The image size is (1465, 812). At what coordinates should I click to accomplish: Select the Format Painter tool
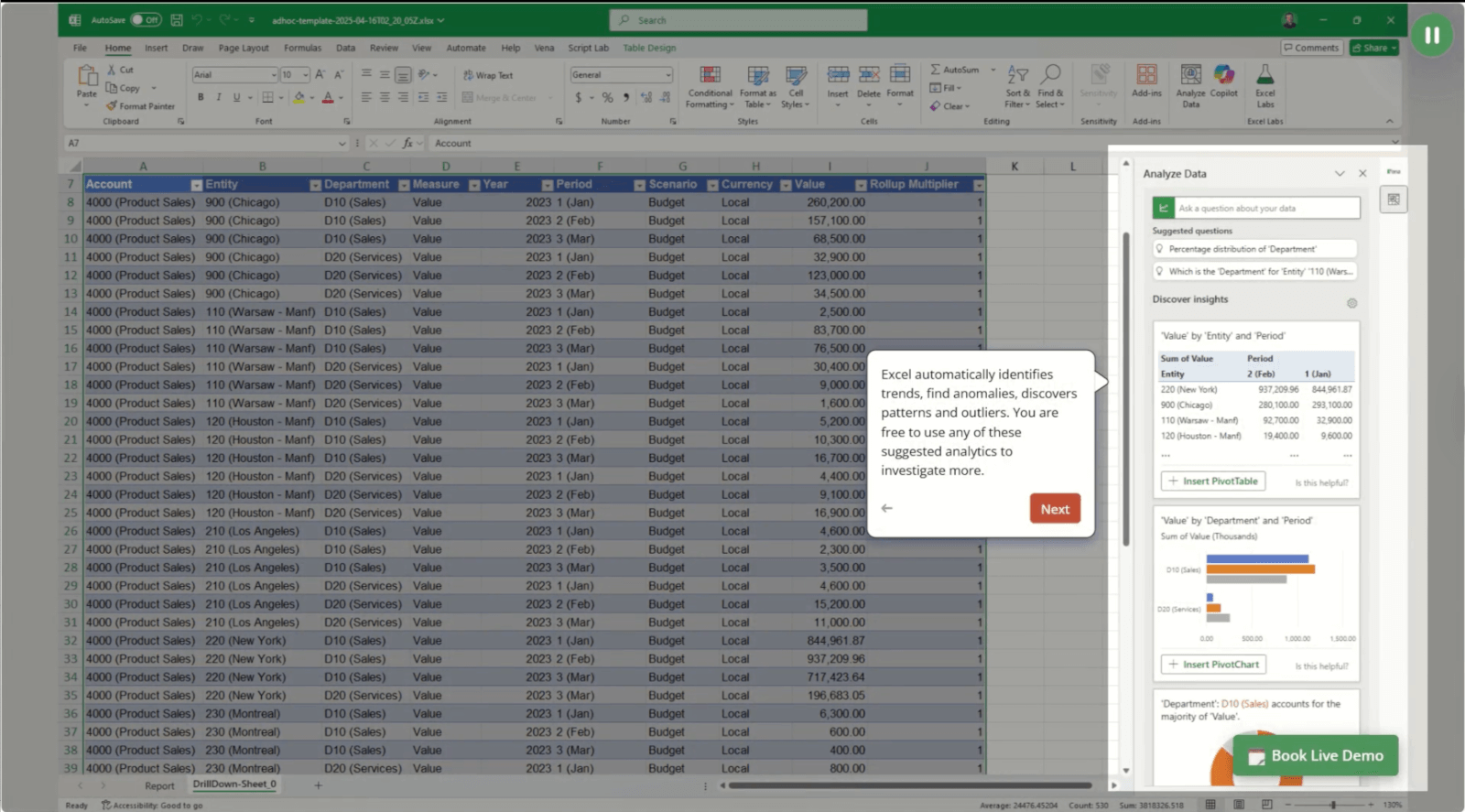point(140,106)
